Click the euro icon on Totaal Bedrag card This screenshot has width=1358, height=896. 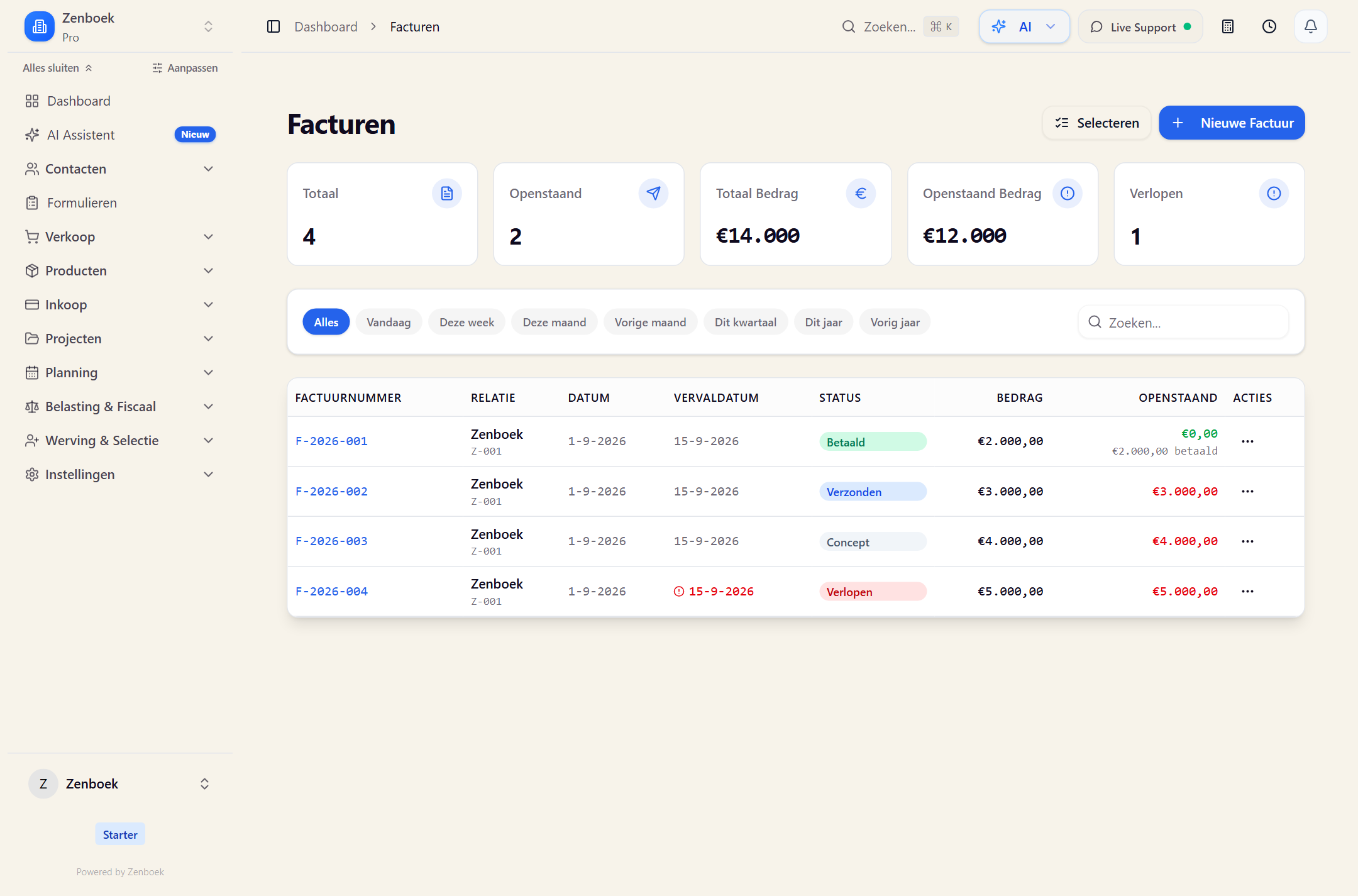coord(860,193)
